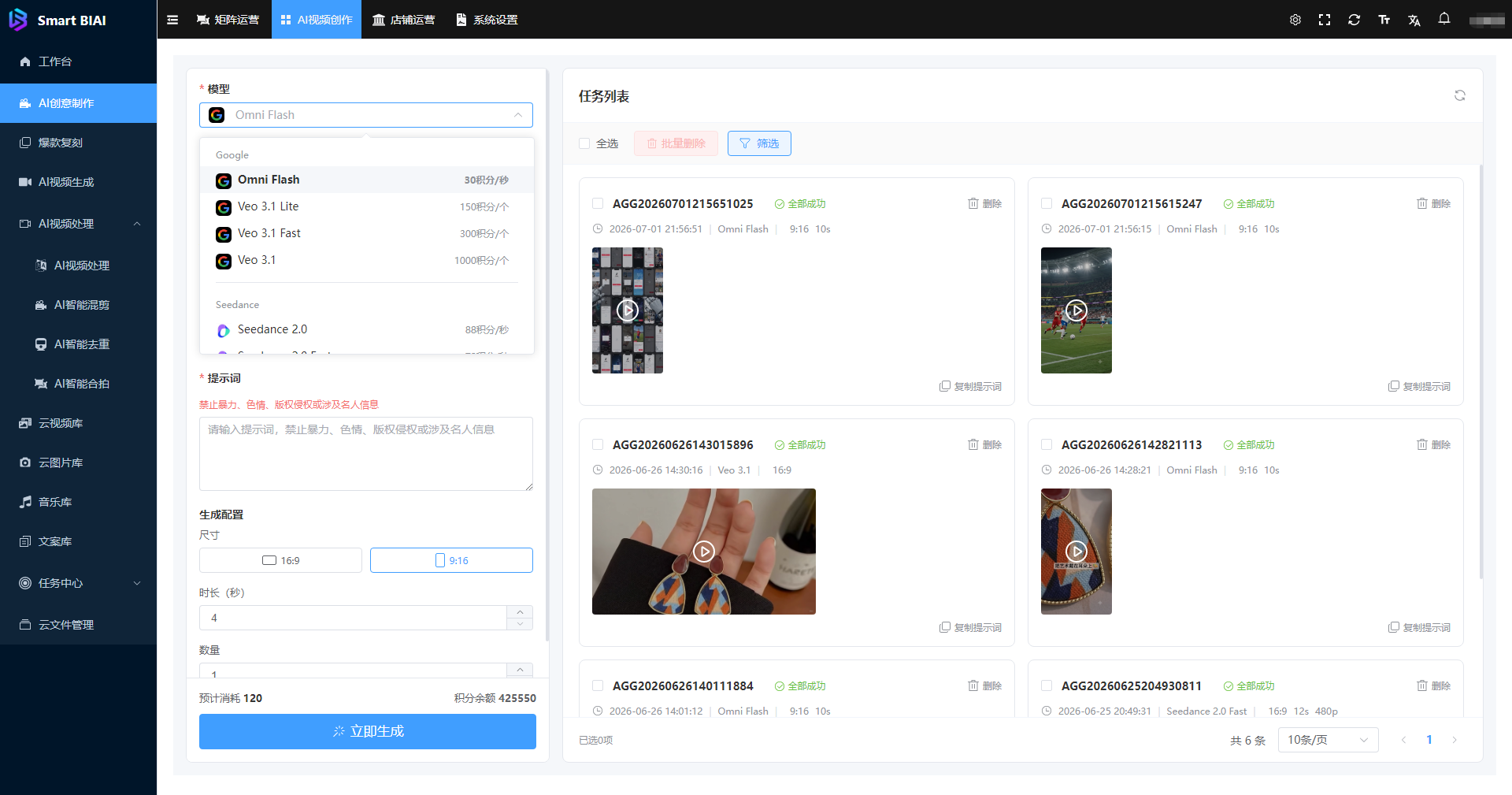This screenshot has height=795, width=1512.
Task: Open the 矩阵运营 top tab
Action: tap(228, 20)
